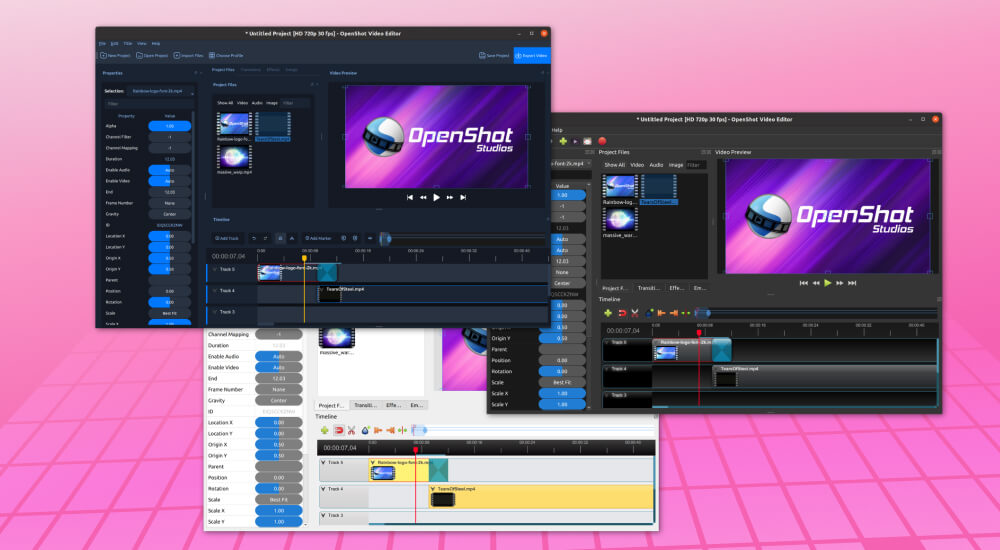Viewport: 1000px width, 550px height.
Task: Expand the Track 5 arrow in the dark-themed timeline
Action: tap(608, 343)
